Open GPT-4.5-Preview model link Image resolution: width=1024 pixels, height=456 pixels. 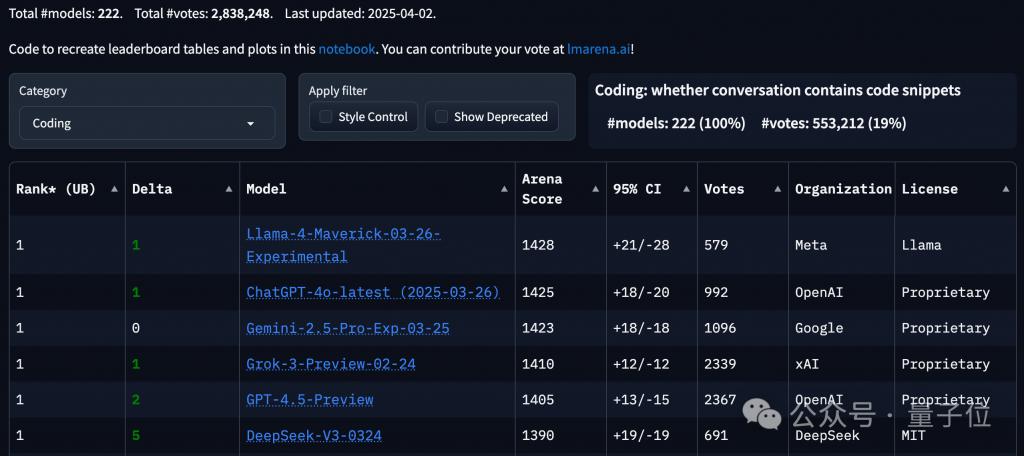pos(310,399)
